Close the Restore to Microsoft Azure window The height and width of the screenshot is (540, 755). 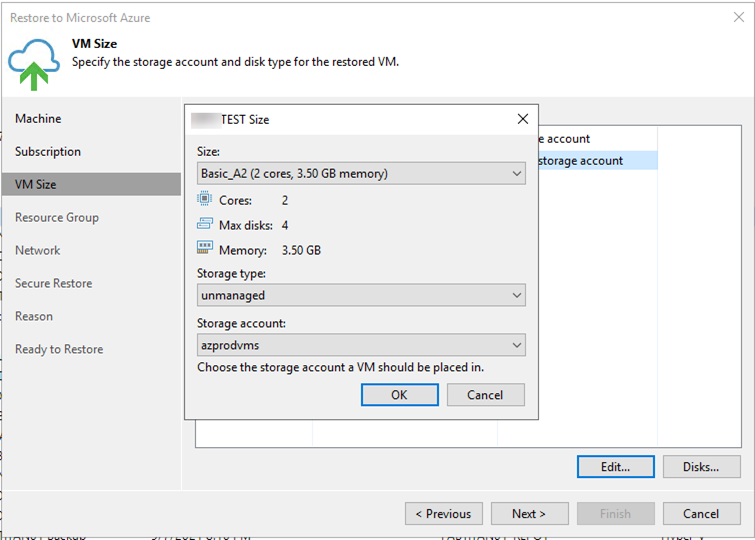click(x=739, y=17)
